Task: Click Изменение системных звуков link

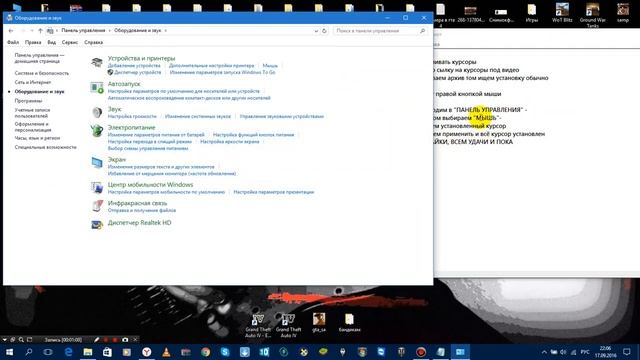Action: 198,117
